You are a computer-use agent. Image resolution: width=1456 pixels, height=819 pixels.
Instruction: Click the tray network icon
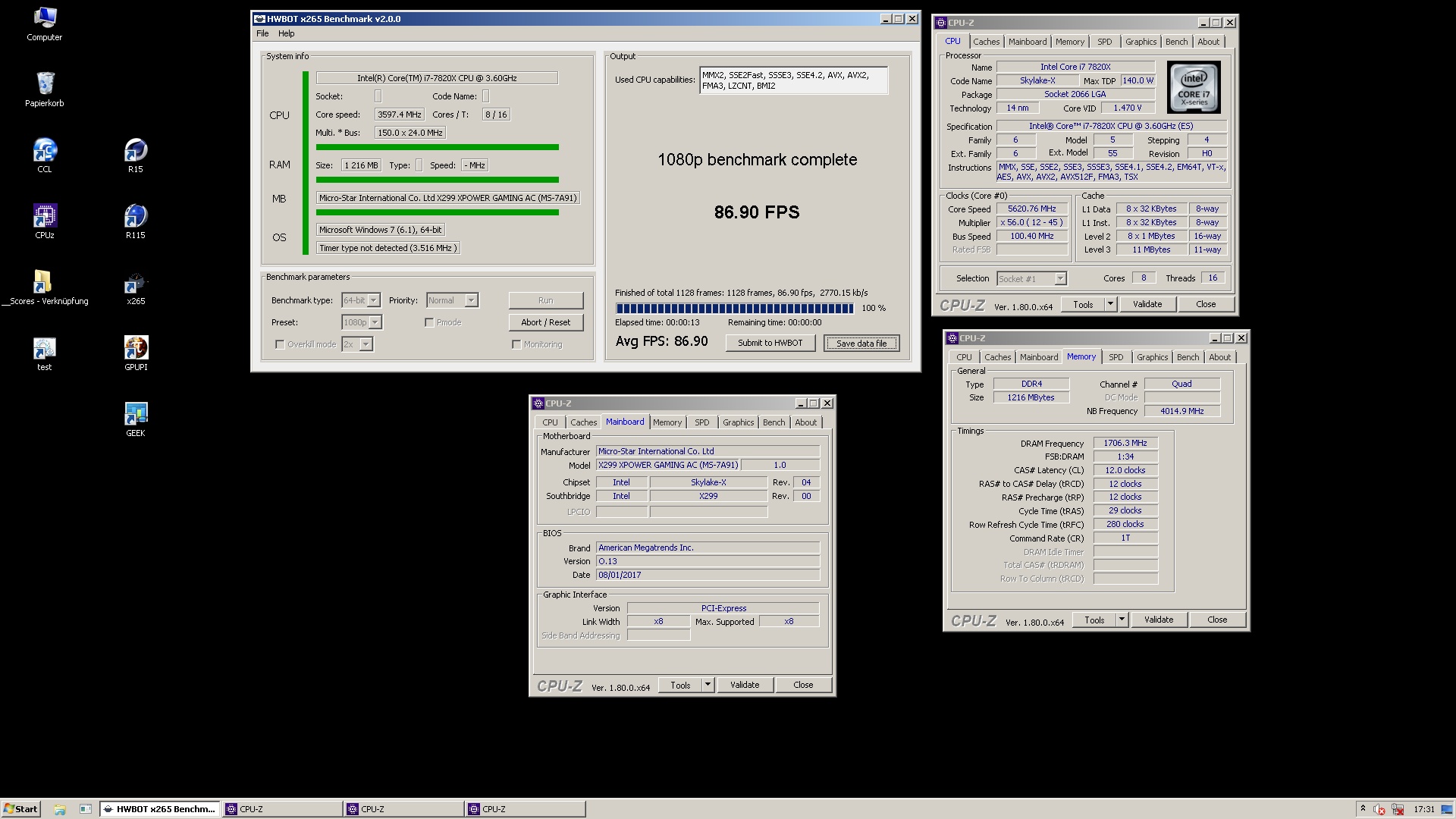click(1397, 809)
